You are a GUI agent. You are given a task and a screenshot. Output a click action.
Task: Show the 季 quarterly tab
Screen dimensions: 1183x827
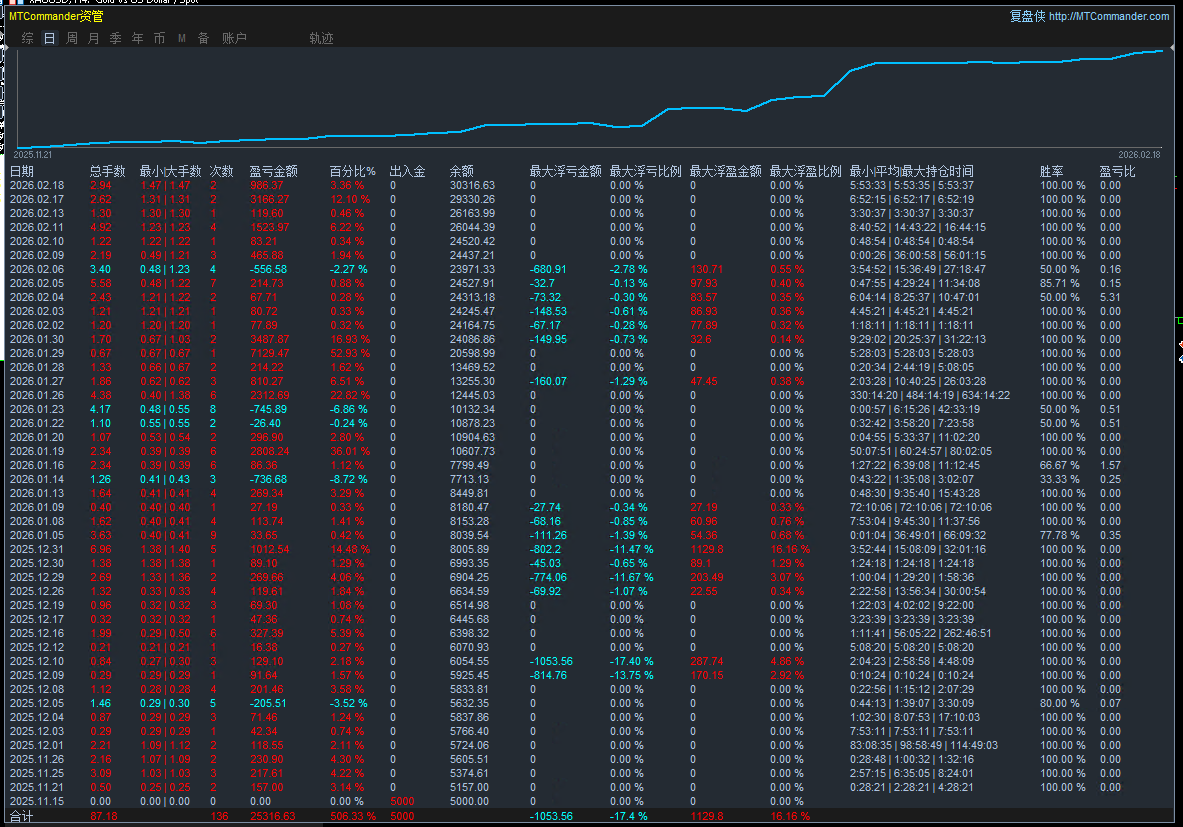tap(116, 38)
